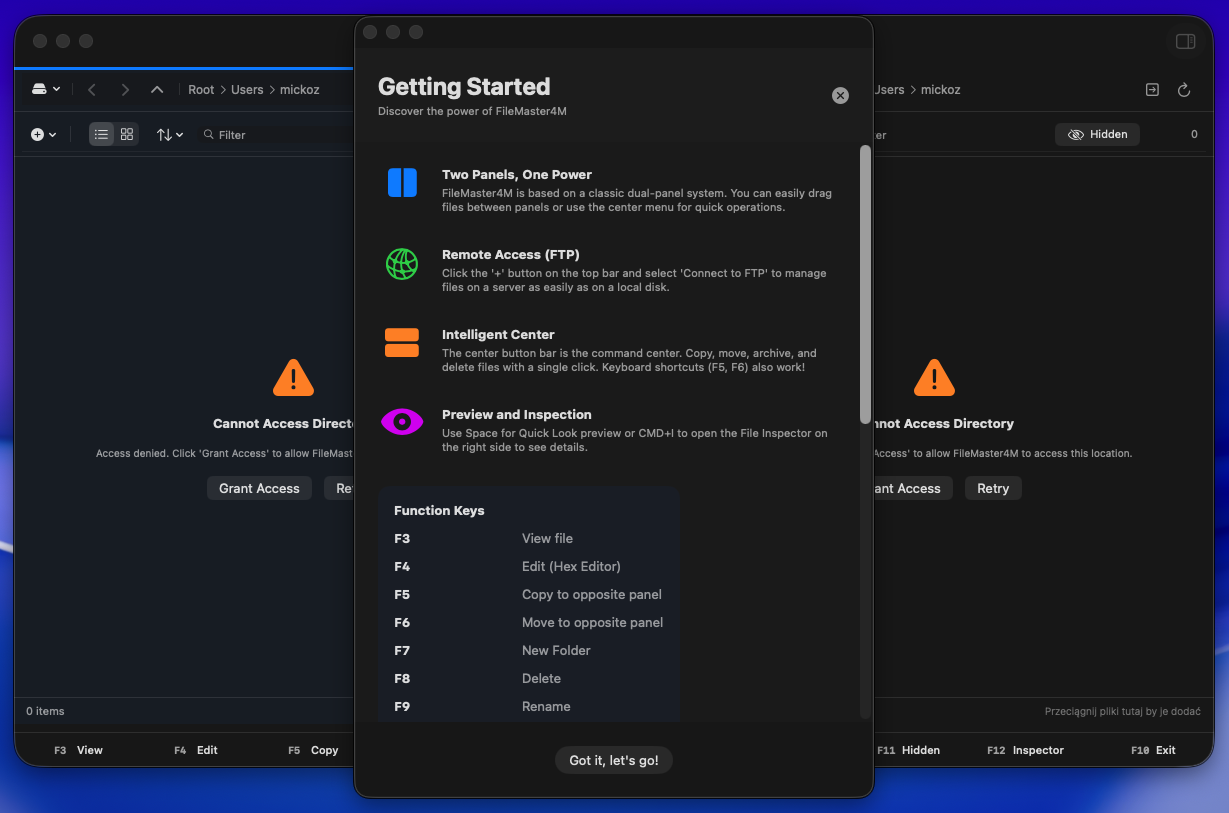This screenshot has width=1229, height=813.
Task: Click the right panel's open-in-other-panel icon
Action: pos(1152,90)
